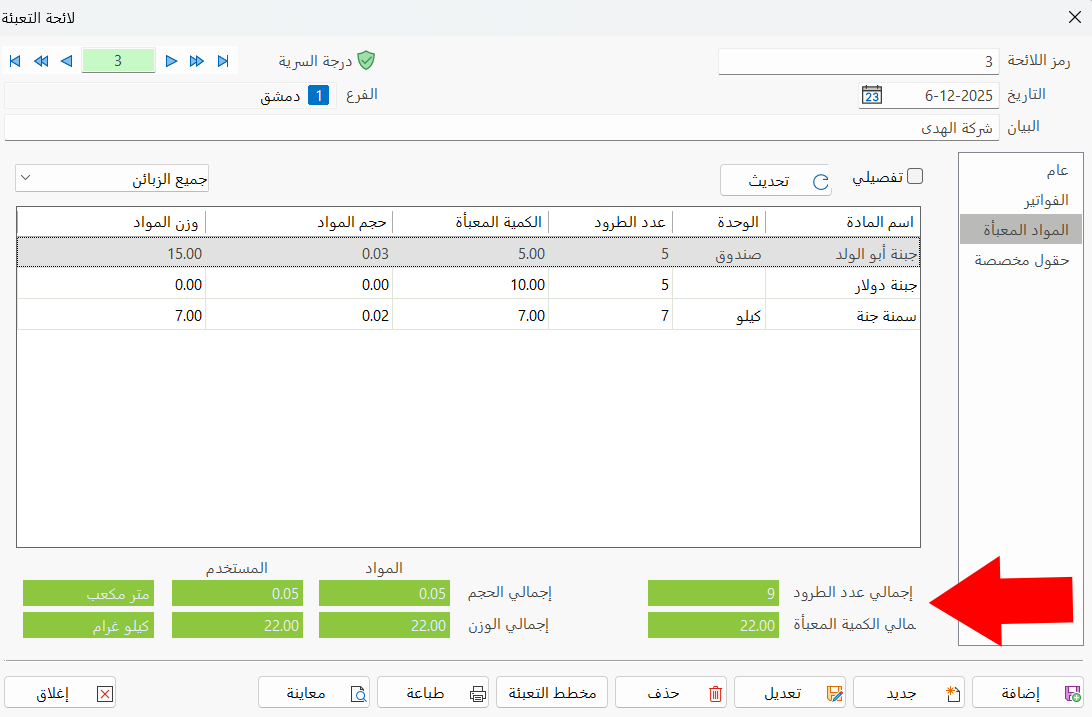Screen dimensions: 1092x717
Task: Jump to last record with navigation arrow
Action: (222, 60)
